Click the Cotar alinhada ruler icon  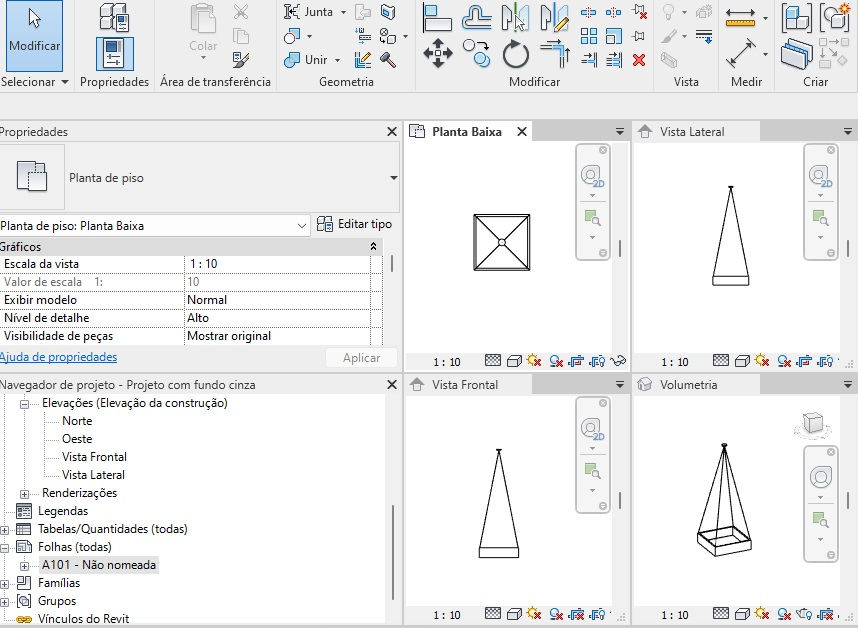tap(740, 18)
